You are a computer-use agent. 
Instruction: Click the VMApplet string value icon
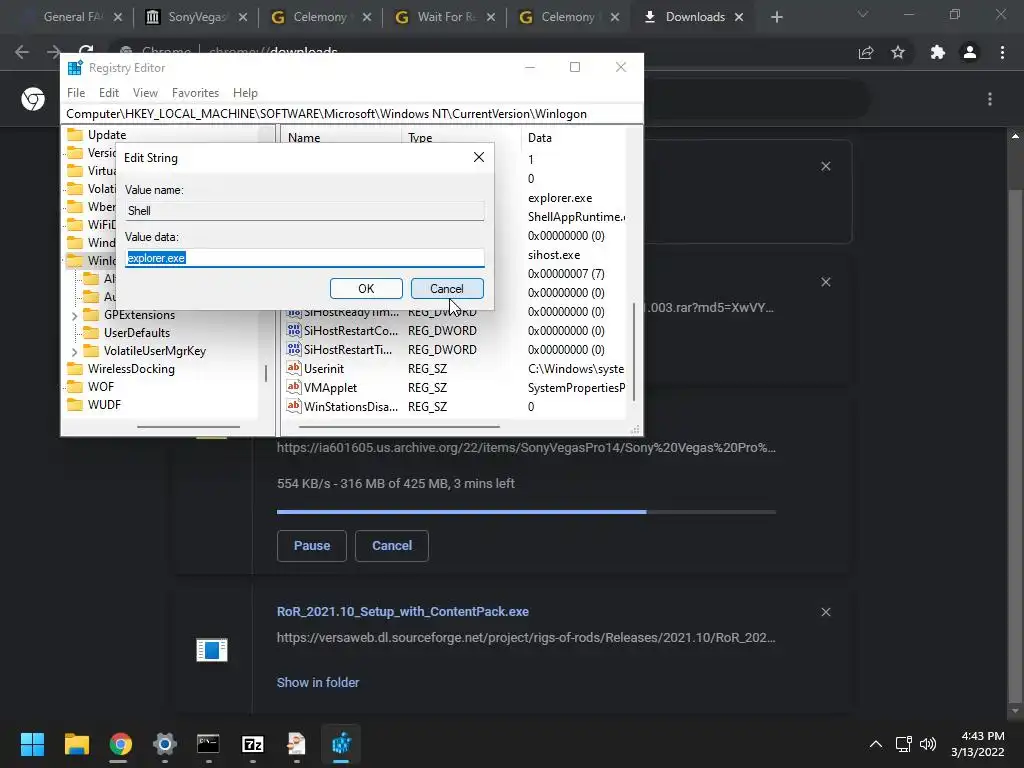coord(294,387)
